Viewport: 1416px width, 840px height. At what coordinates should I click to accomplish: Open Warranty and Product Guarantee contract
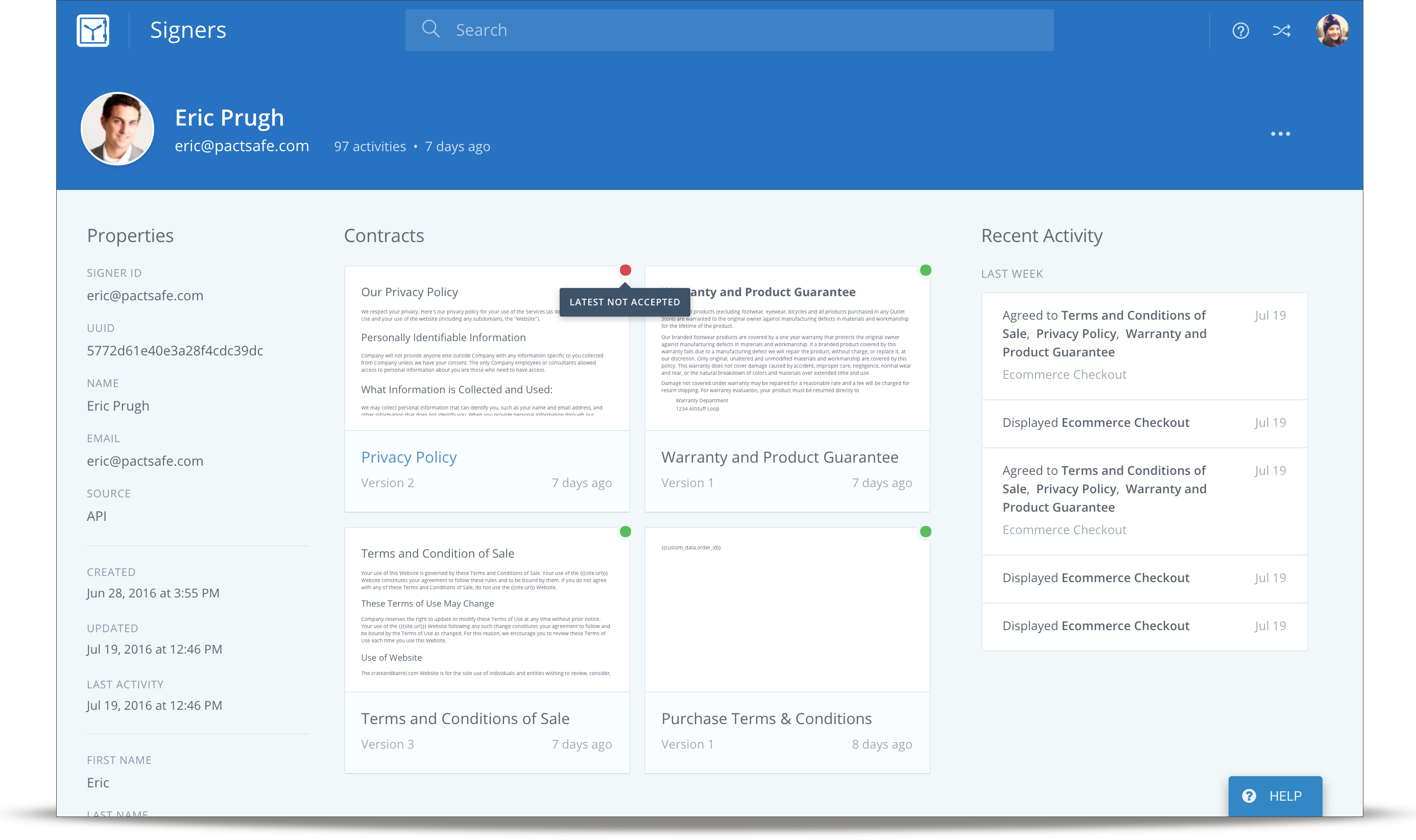pyautogui.click(x=779, y=458)
